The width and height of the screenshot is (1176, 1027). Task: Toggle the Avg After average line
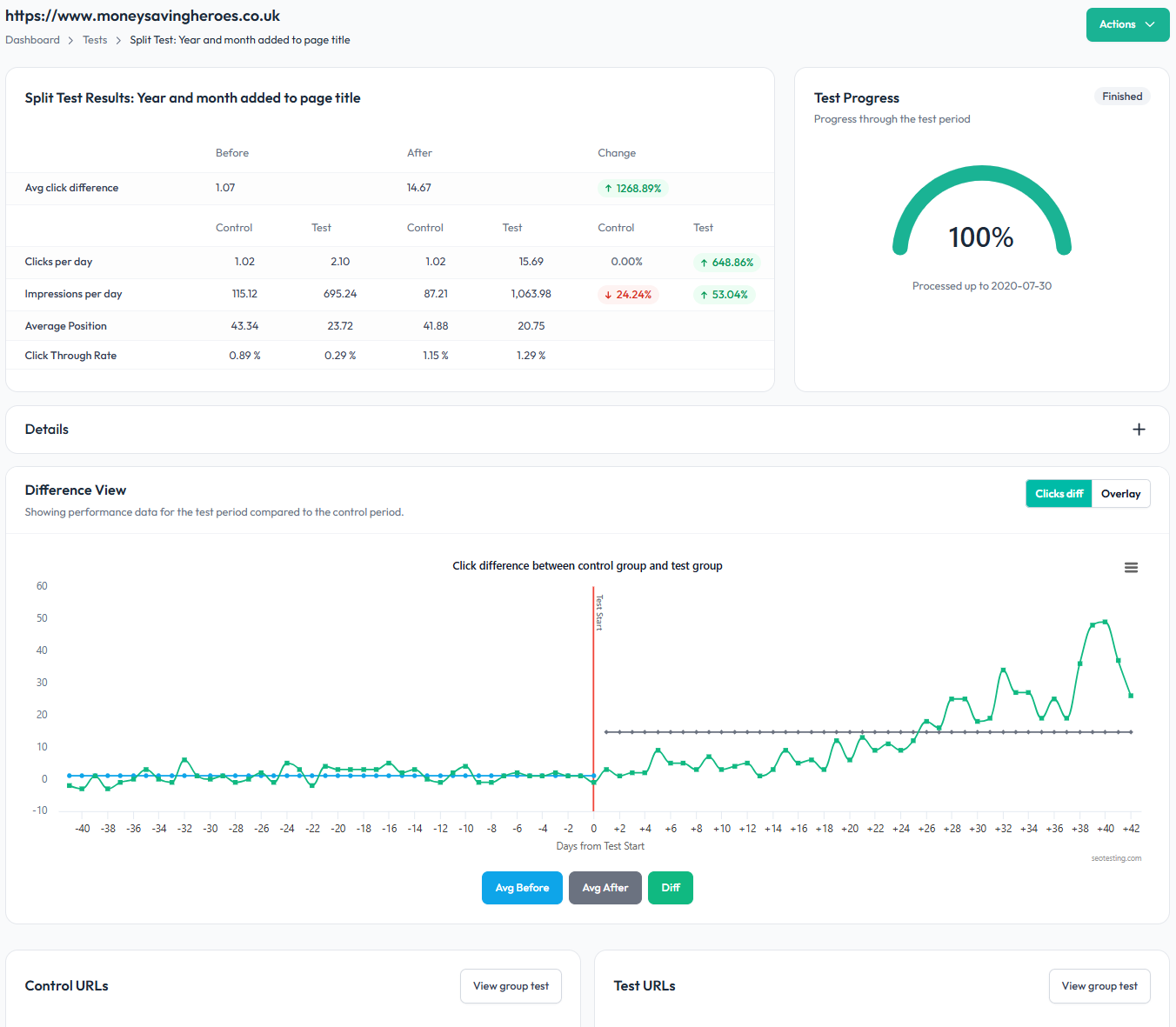click(605, 888)
